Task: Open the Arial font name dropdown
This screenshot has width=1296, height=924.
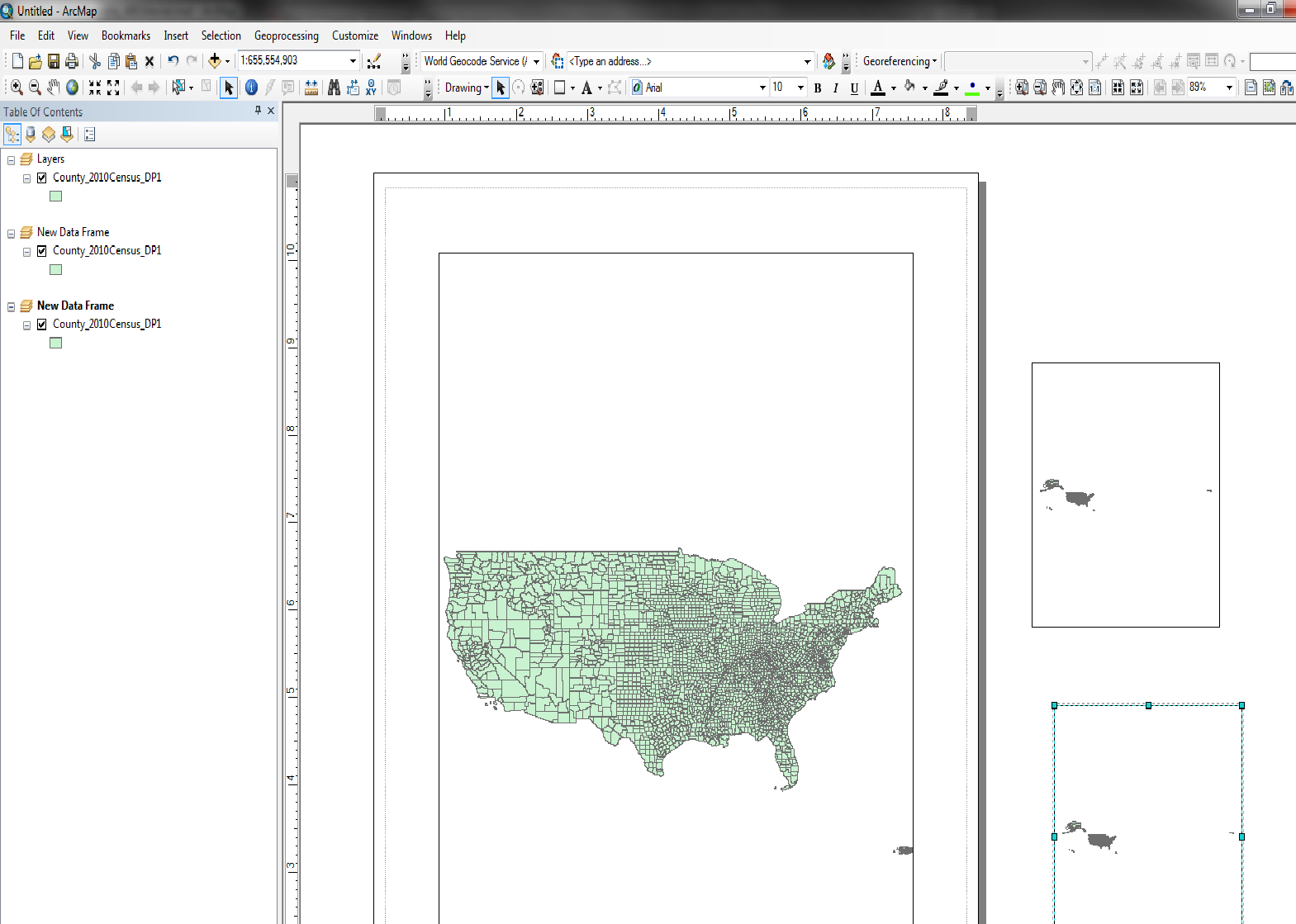Action: 762,88
